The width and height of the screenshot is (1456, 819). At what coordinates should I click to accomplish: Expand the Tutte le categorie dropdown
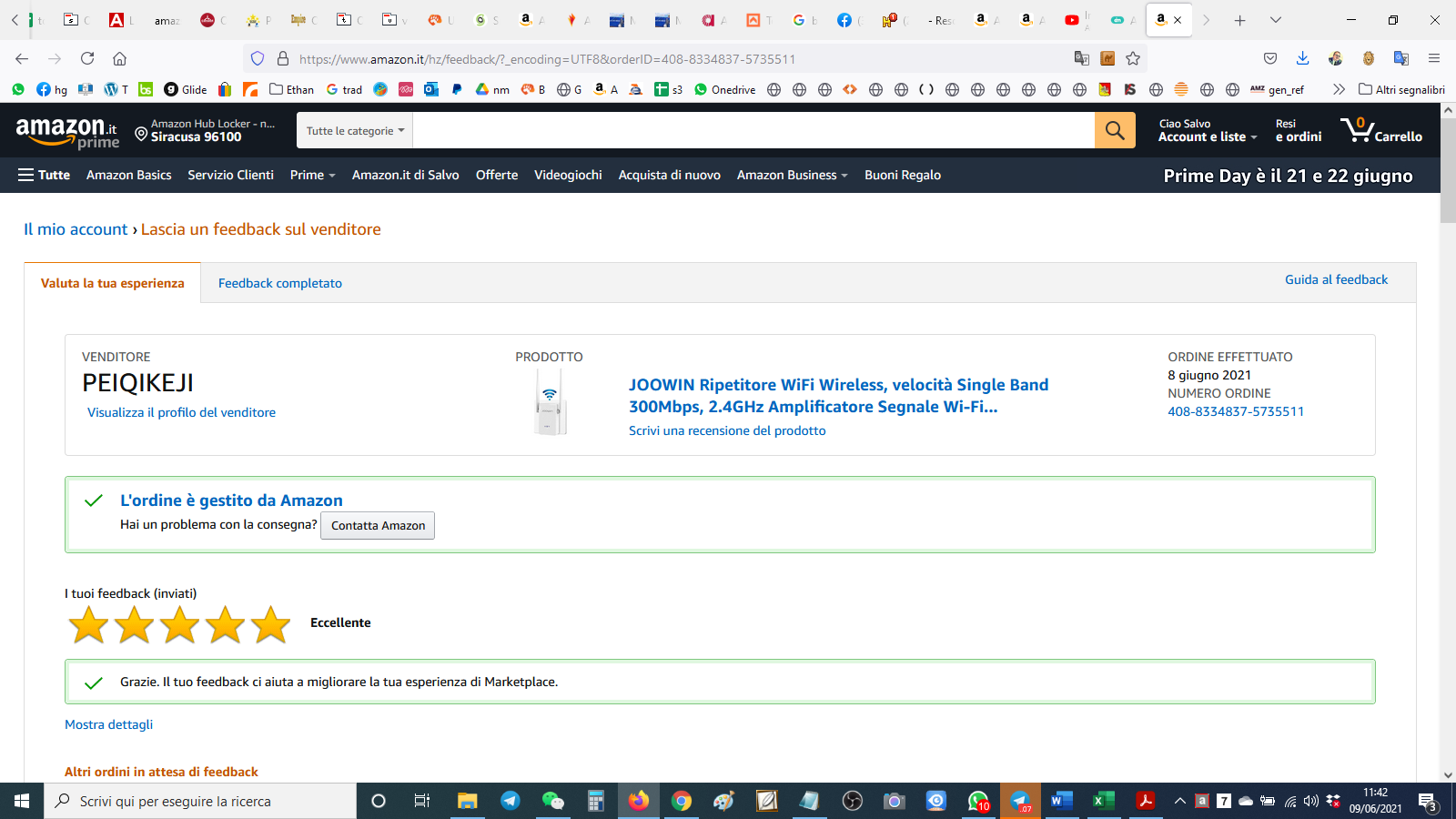pyautogui.click(x=355, y=130)
